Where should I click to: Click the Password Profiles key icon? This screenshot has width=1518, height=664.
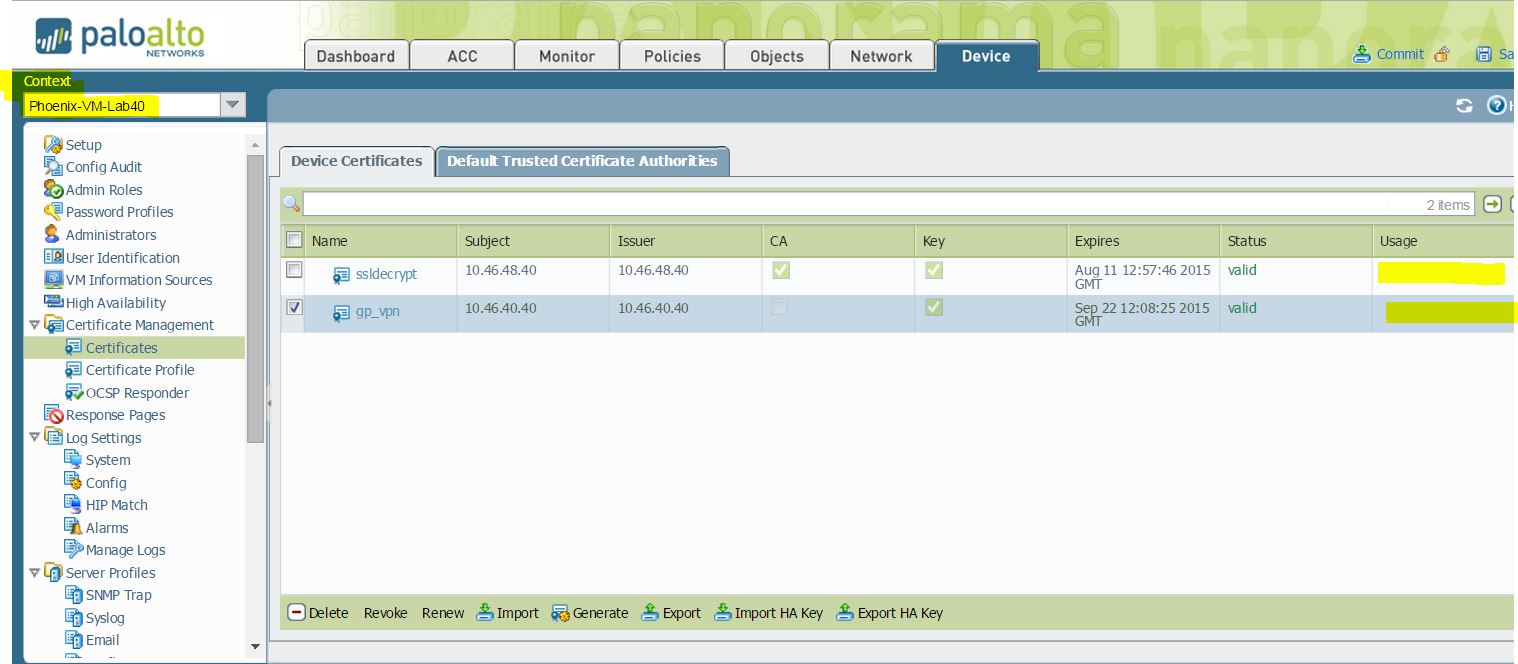(x=53, y=212)
